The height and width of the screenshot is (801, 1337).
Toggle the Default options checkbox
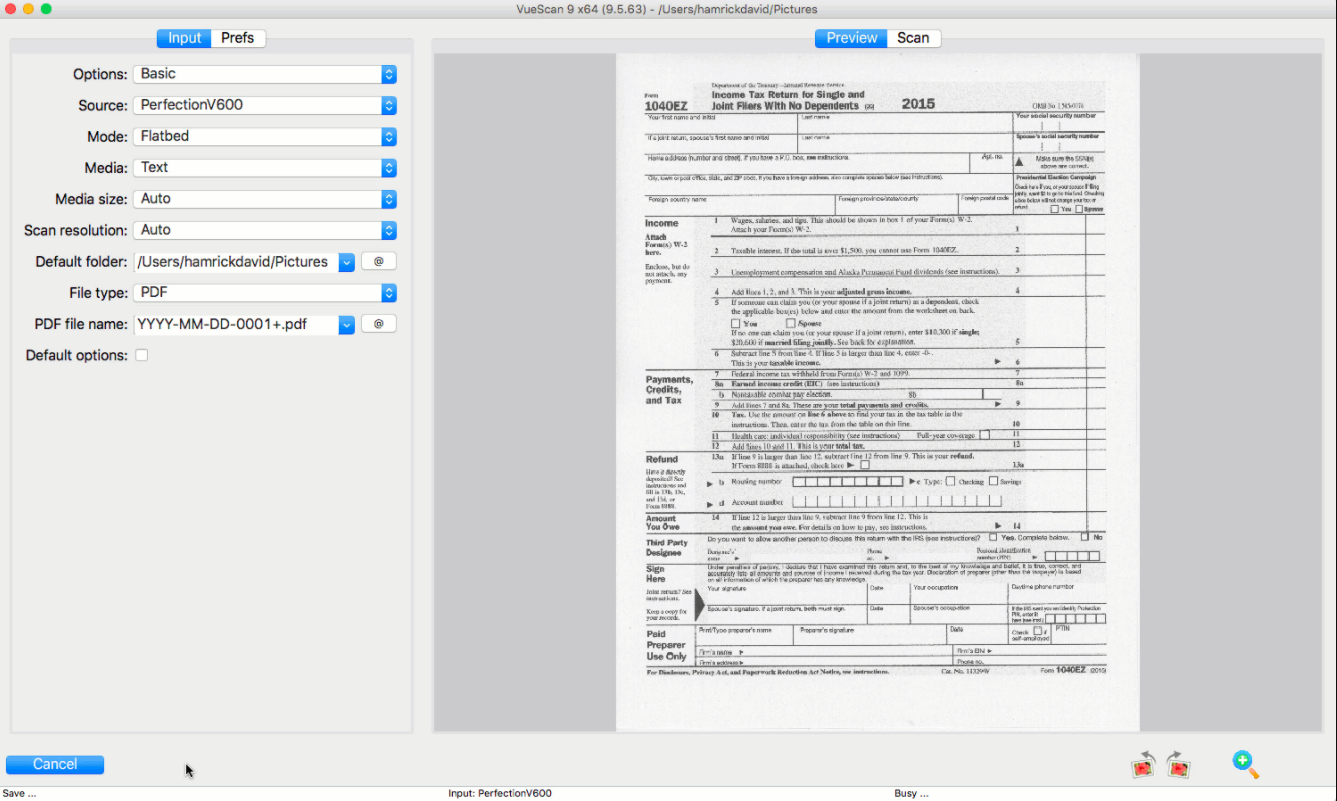[142, 355]
